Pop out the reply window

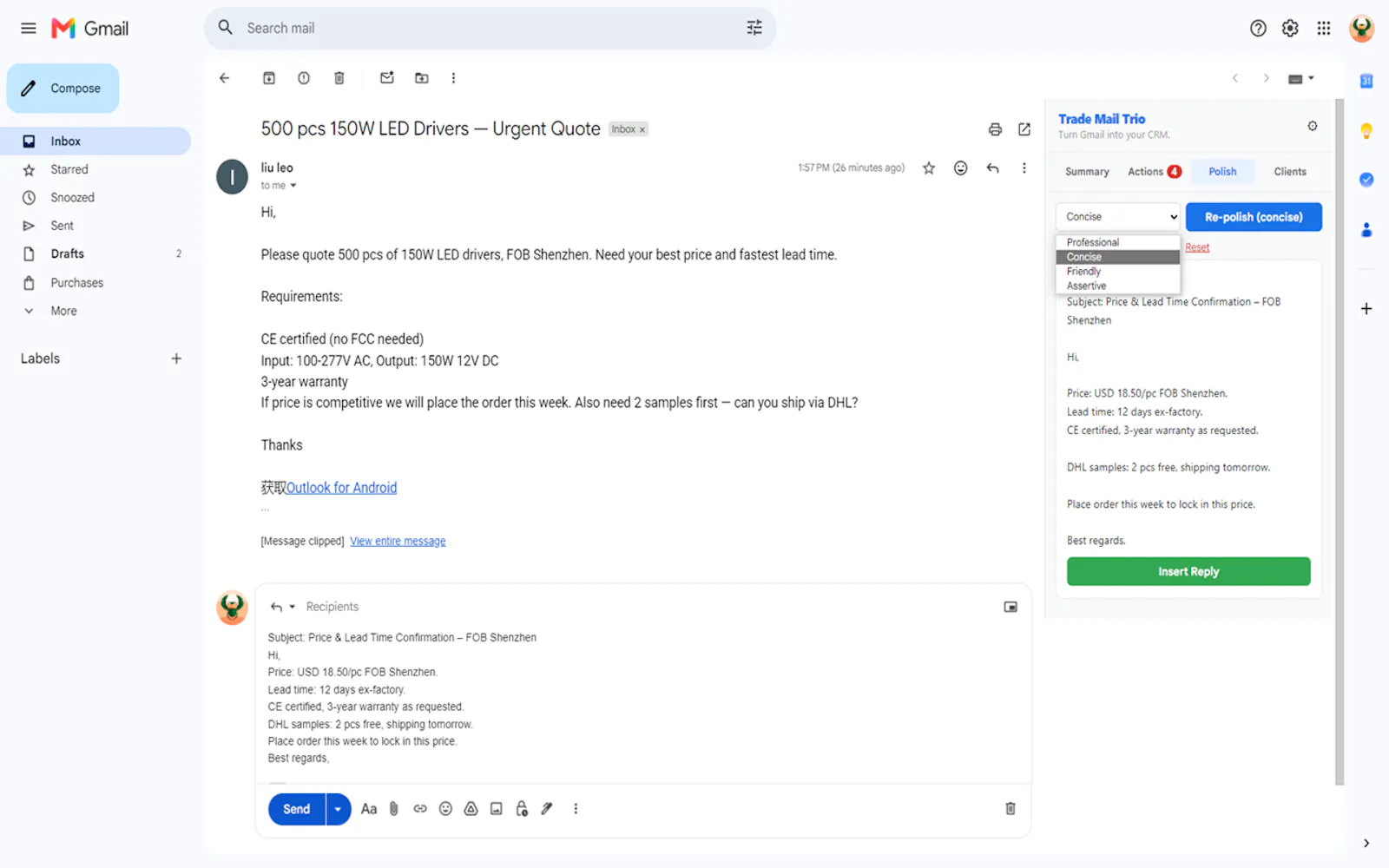[x=1010, y=608]
